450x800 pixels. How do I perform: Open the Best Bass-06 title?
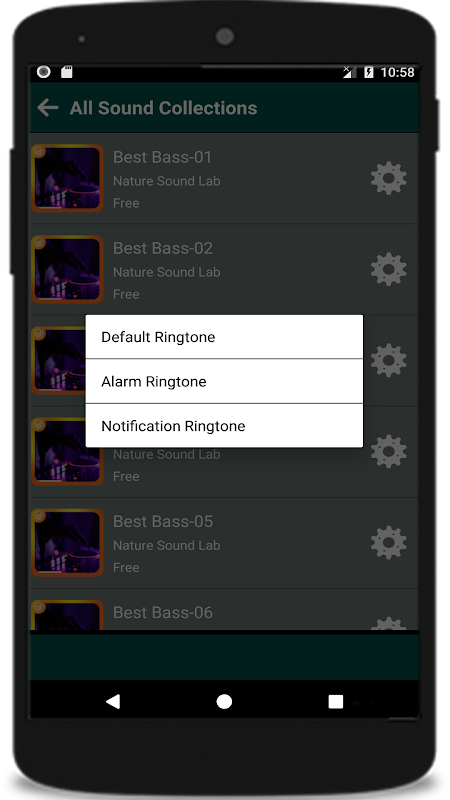pos(163,612)
